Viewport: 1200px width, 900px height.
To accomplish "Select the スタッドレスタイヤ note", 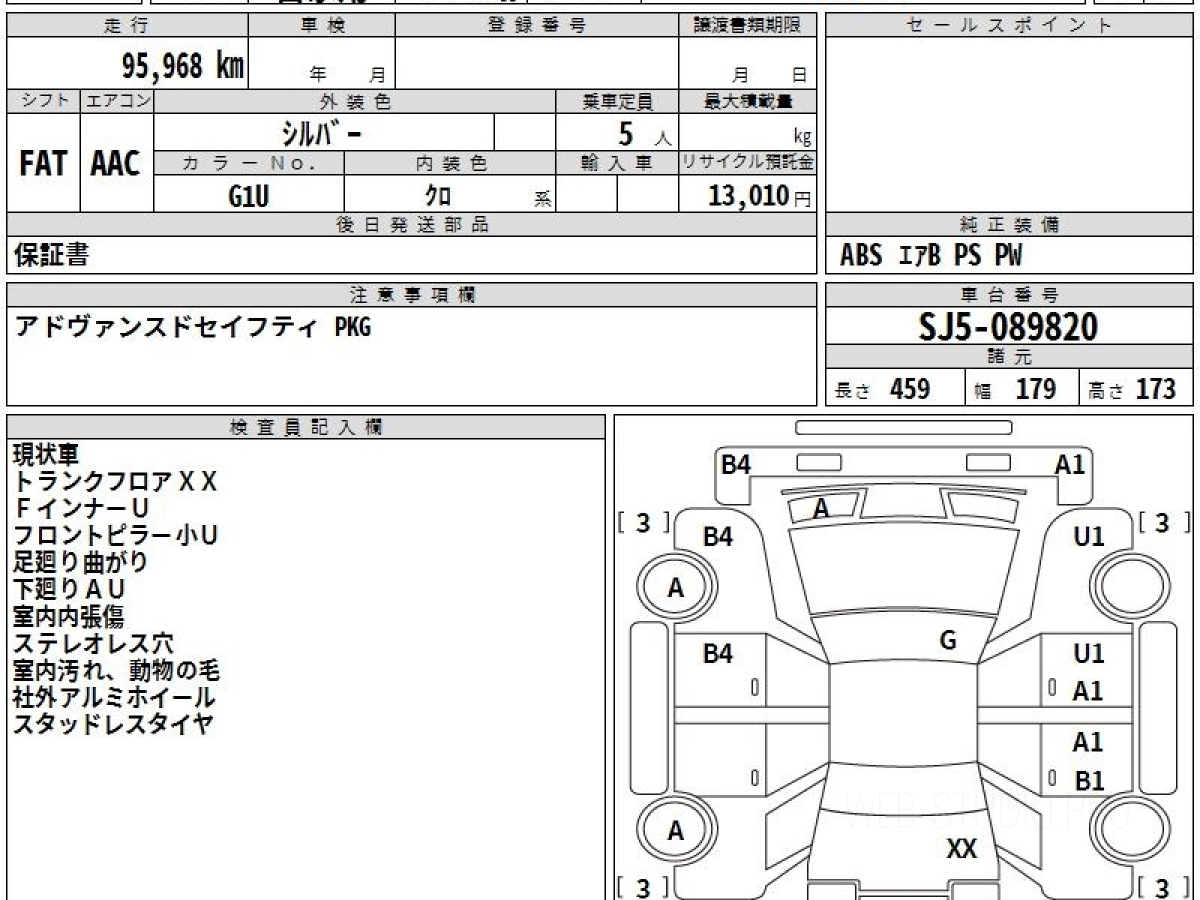I will [114, 725].
